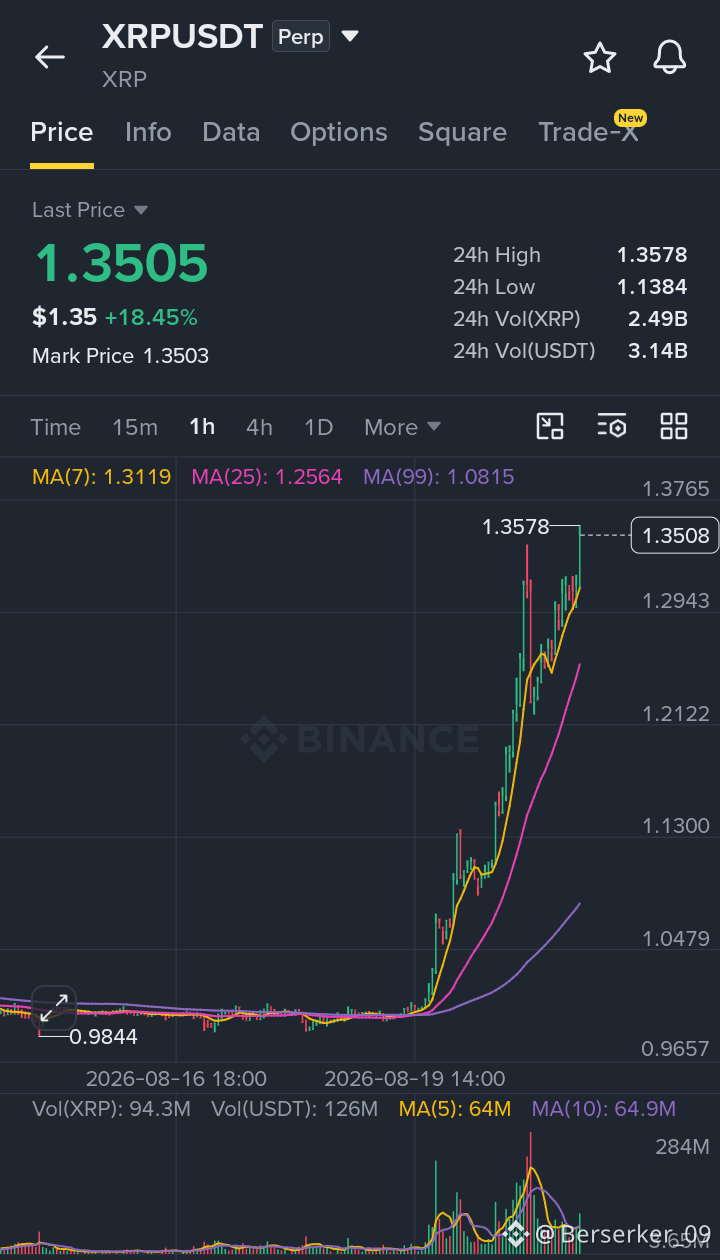Select the 1D chart interval

coord(318,427)
